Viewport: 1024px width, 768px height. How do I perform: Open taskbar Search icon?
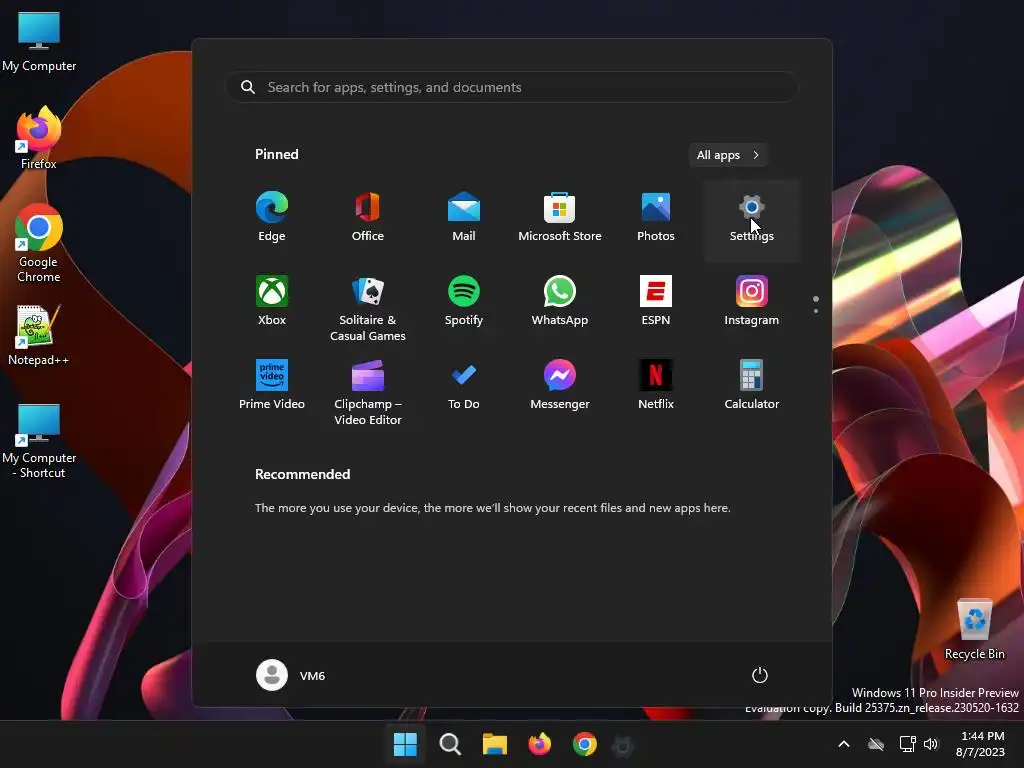coord(450,744)
